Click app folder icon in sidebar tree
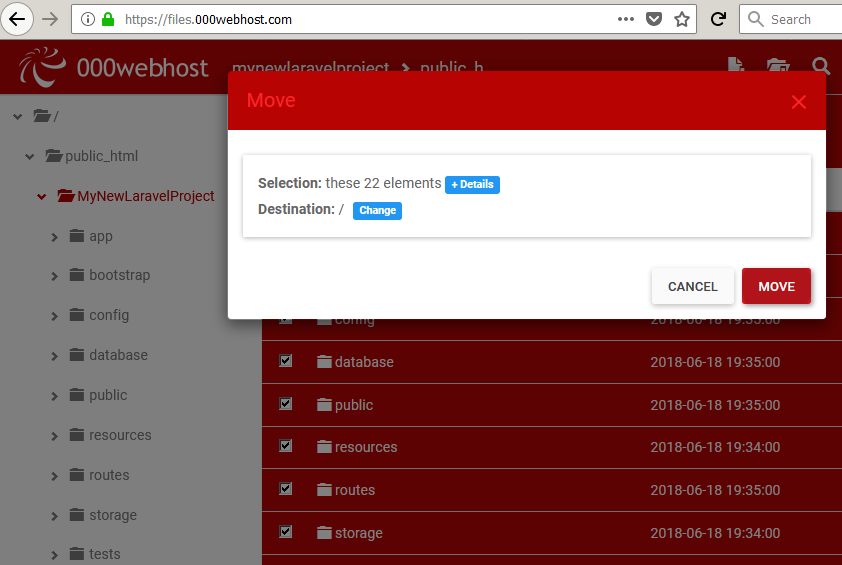The width and height of the screenshot is (842, 565). [77, 236]
